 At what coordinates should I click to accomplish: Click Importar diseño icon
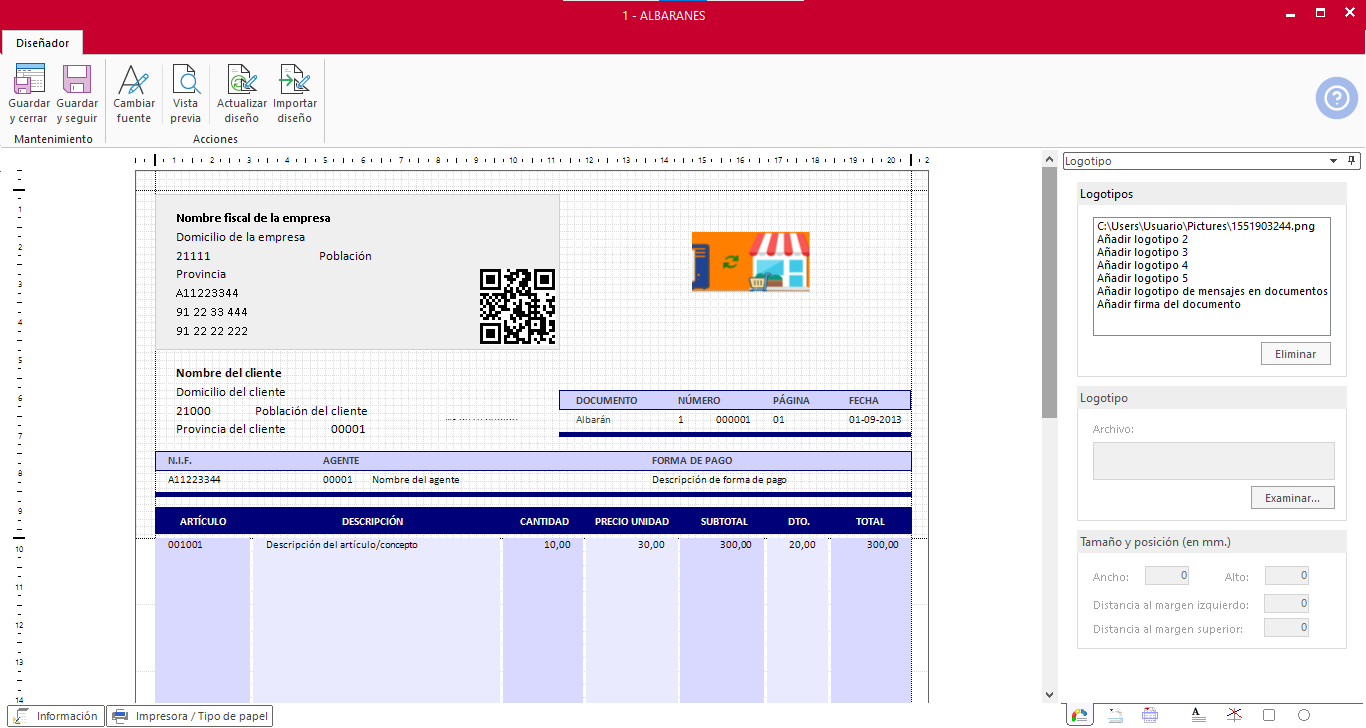click(x=295, y=79)
